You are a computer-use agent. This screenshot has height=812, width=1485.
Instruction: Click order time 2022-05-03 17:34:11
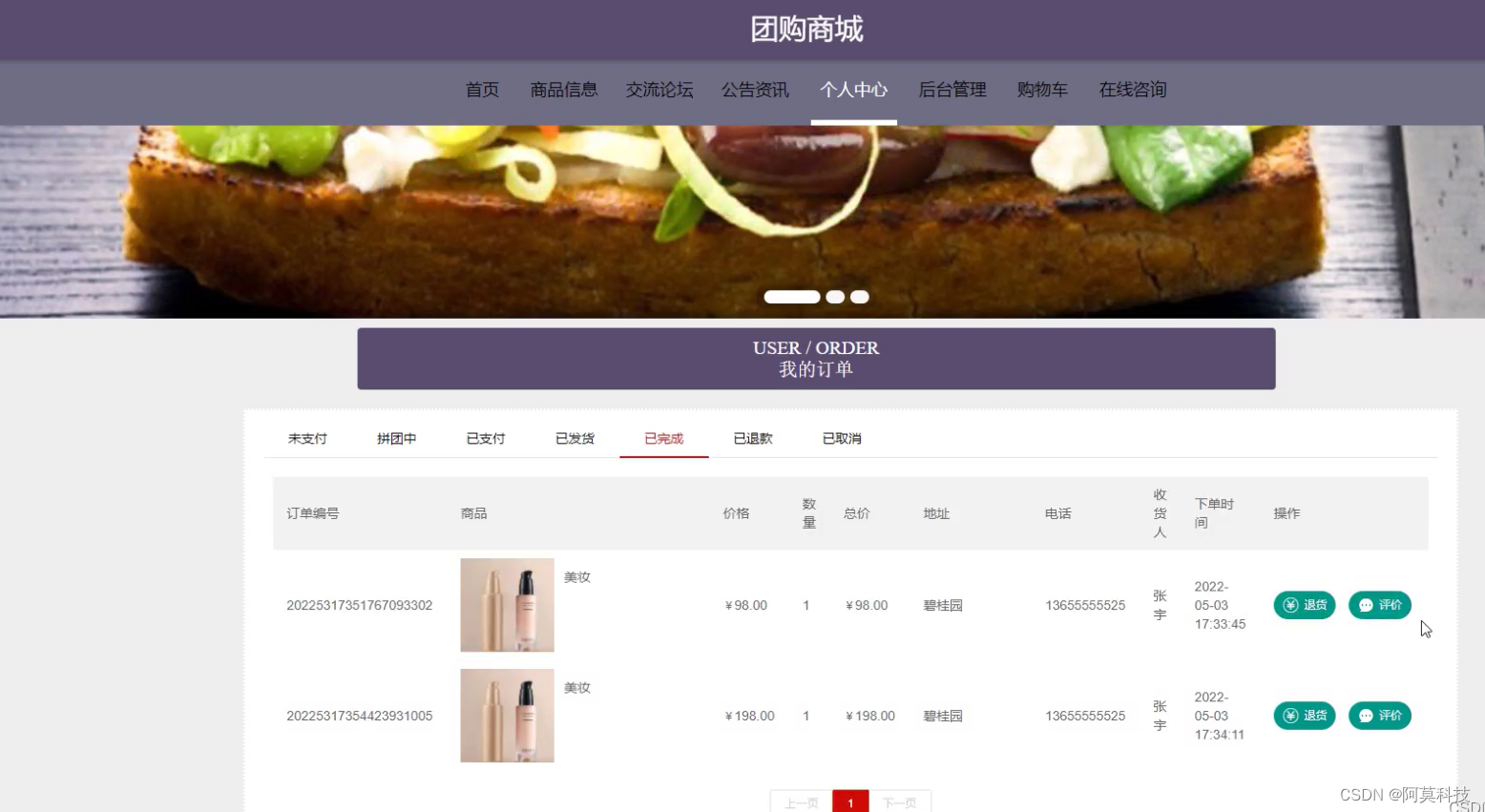click(1220, 716)
